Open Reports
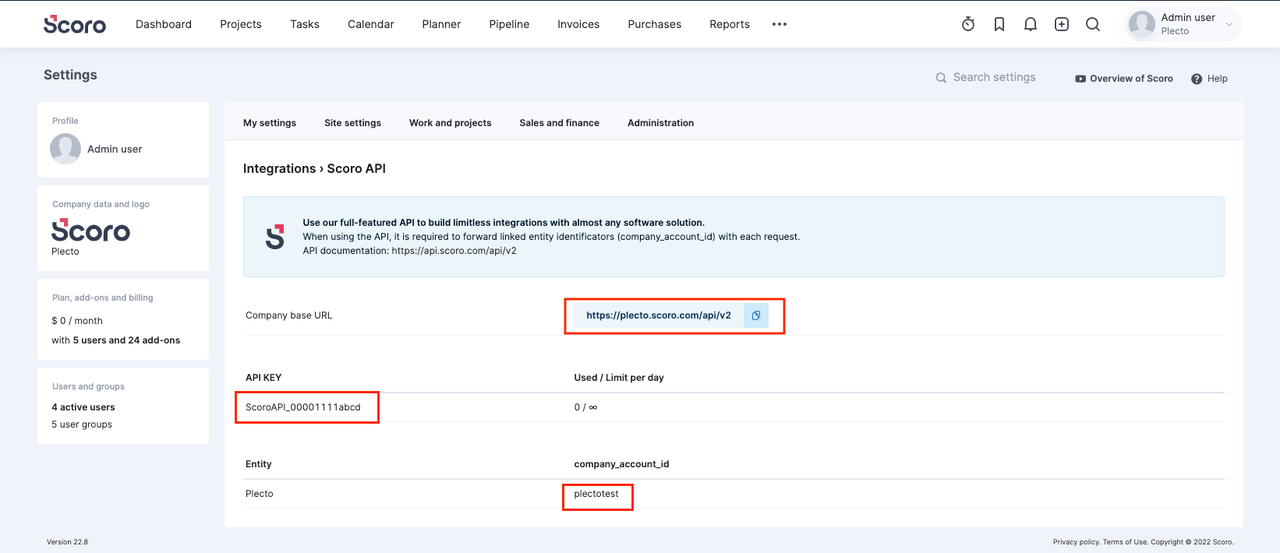Screen dimensions: 1280x553 coord(729,24)
